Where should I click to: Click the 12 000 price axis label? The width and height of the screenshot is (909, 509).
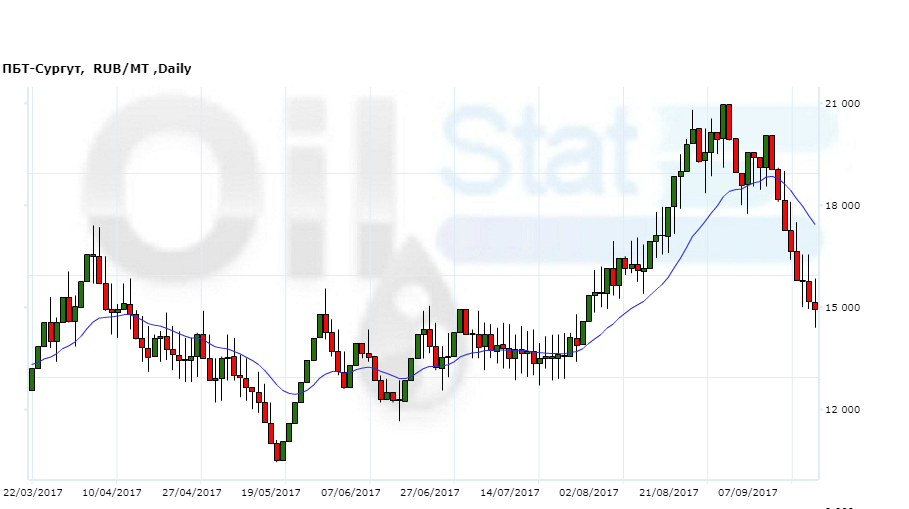843,410
